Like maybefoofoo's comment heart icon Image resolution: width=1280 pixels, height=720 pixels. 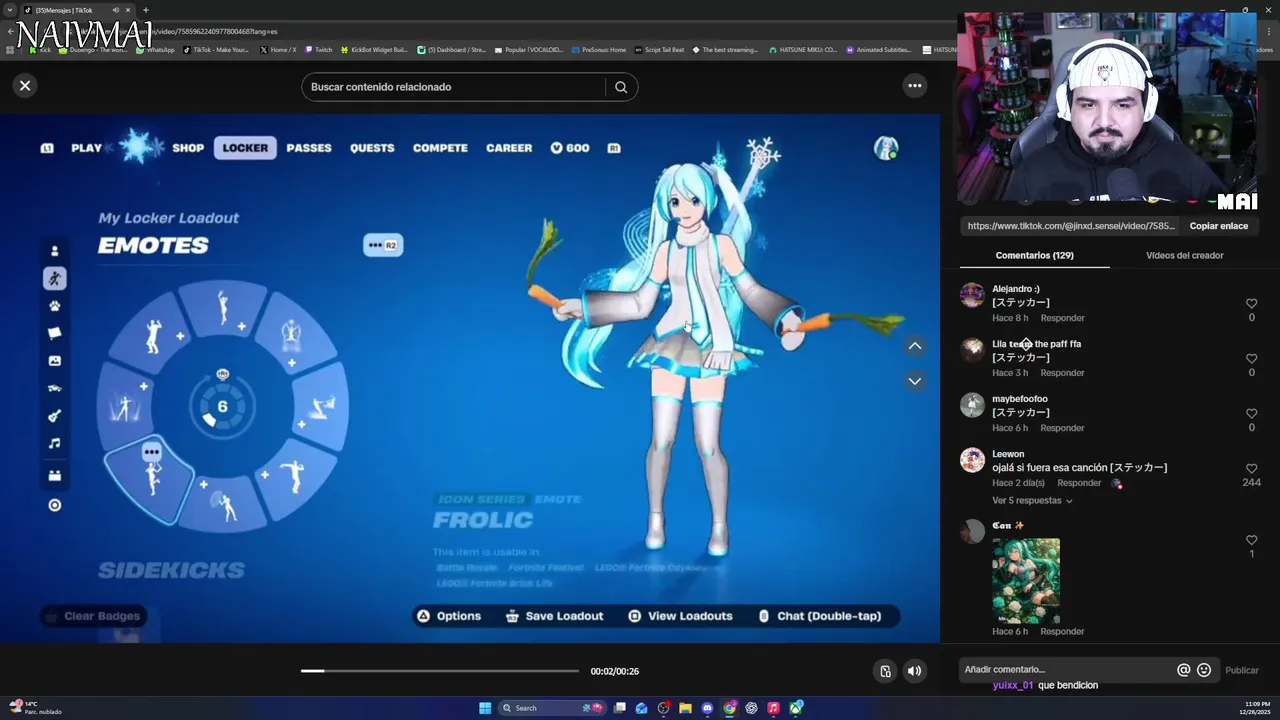coord(1251,414)
